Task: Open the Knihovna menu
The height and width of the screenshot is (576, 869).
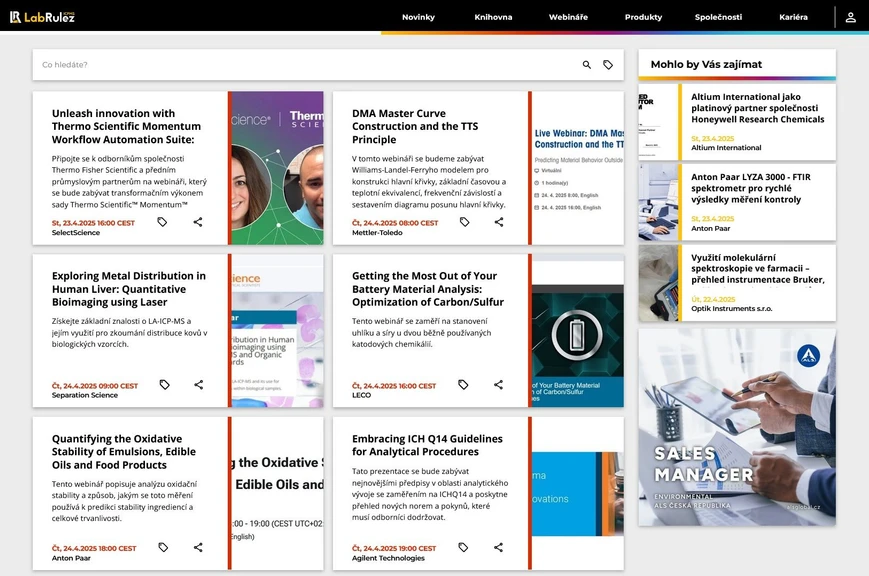Action: (x=493, y=17)
